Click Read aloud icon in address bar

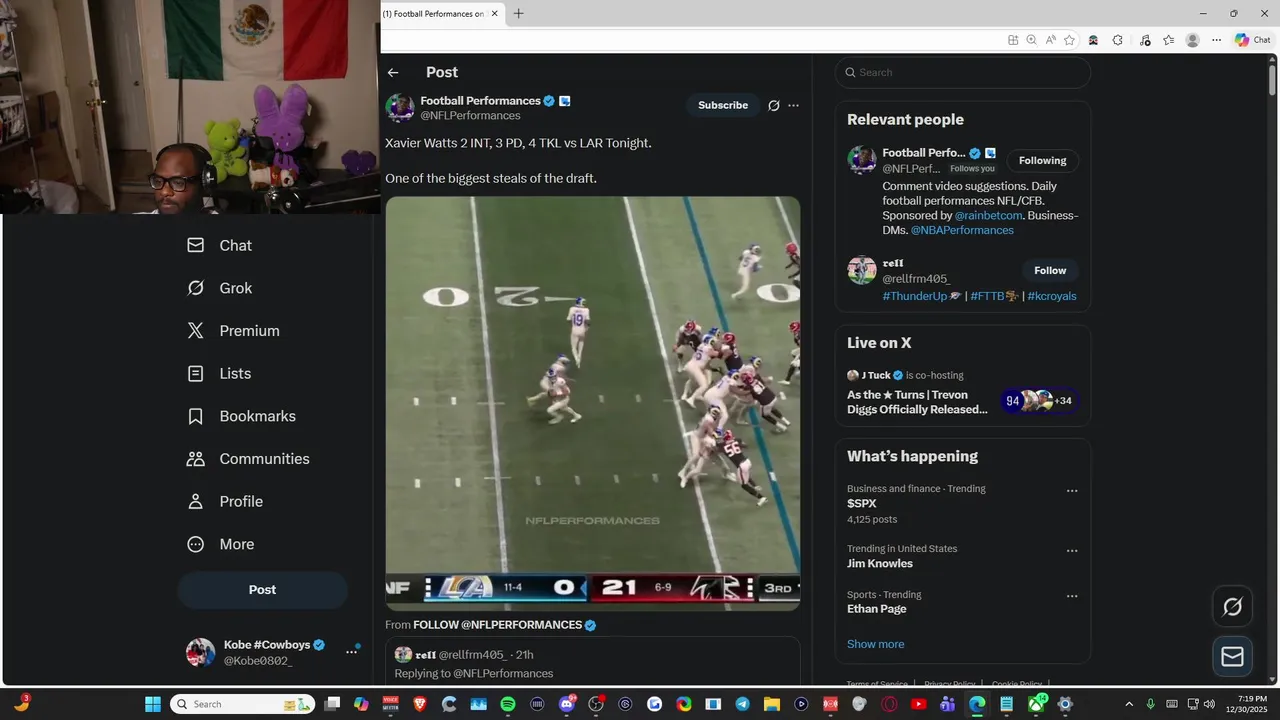1050,40
